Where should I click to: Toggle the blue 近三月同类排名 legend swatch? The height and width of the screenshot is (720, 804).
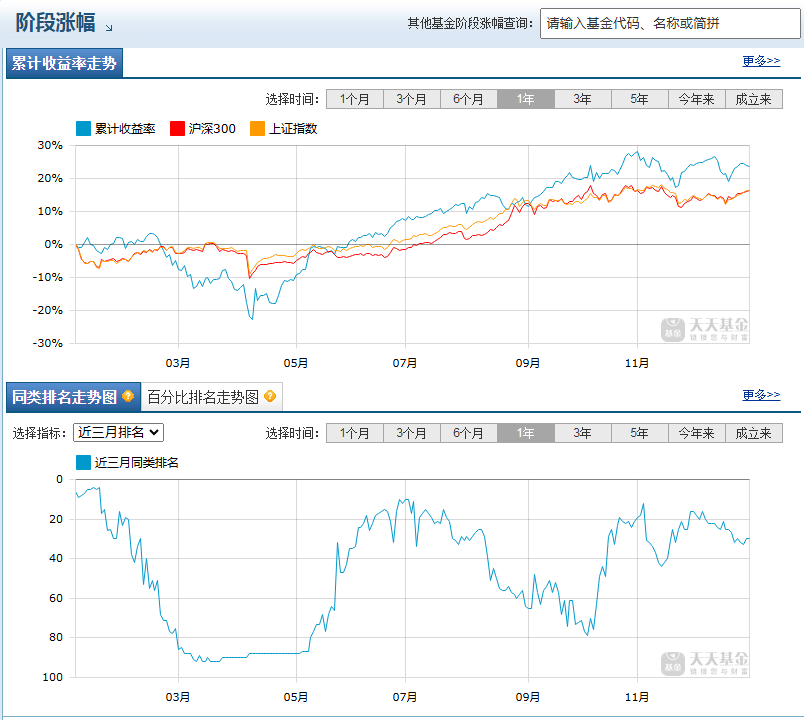pyautogui.click(x=83, y=463)
